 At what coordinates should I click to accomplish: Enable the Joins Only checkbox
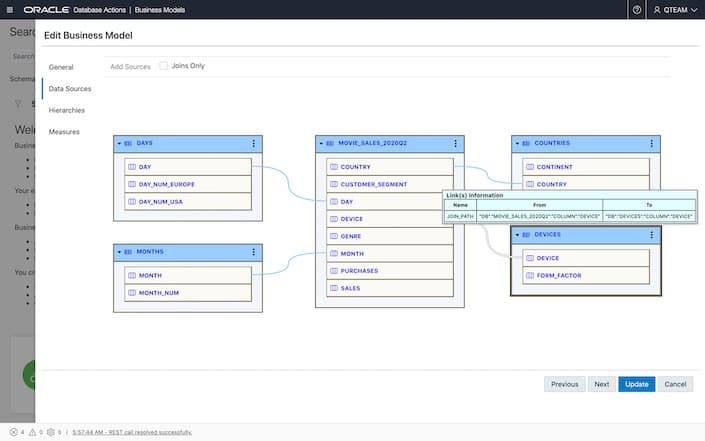pyautogui.click(x=164, y=66)
